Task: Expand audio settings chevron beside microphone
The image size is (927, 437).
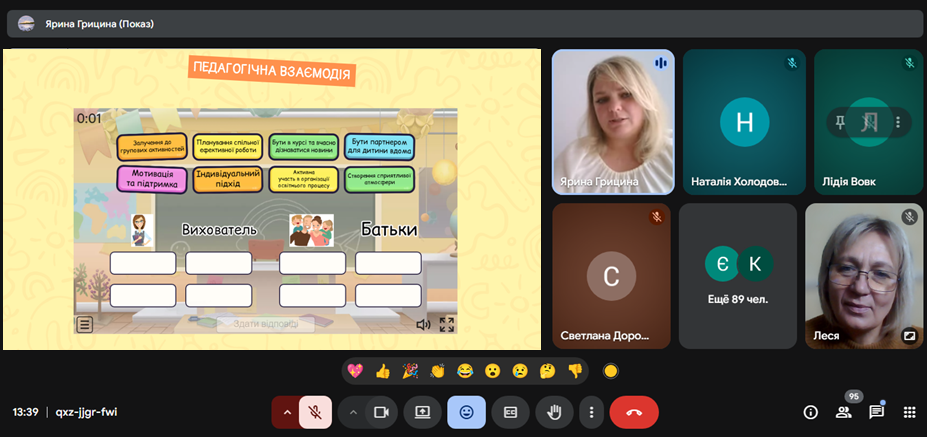Action: point(287,412)
